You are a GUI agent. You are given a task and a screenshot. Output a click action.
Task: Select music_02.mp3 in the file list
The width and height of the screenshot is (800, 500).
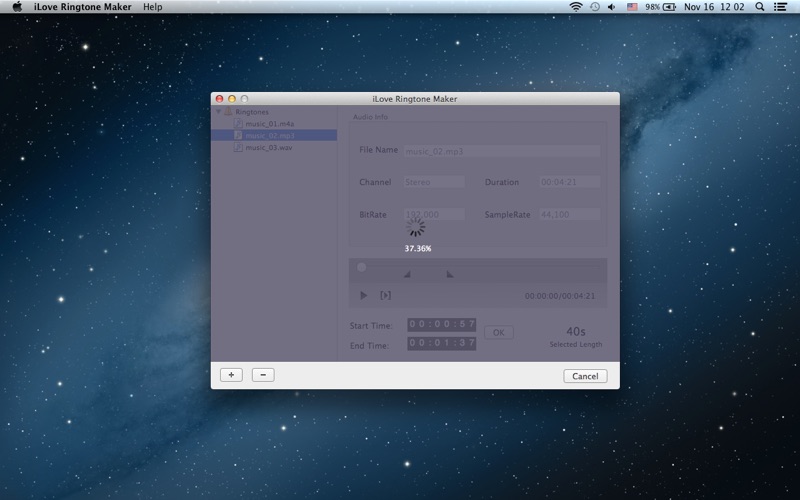(x=269, y=135)
